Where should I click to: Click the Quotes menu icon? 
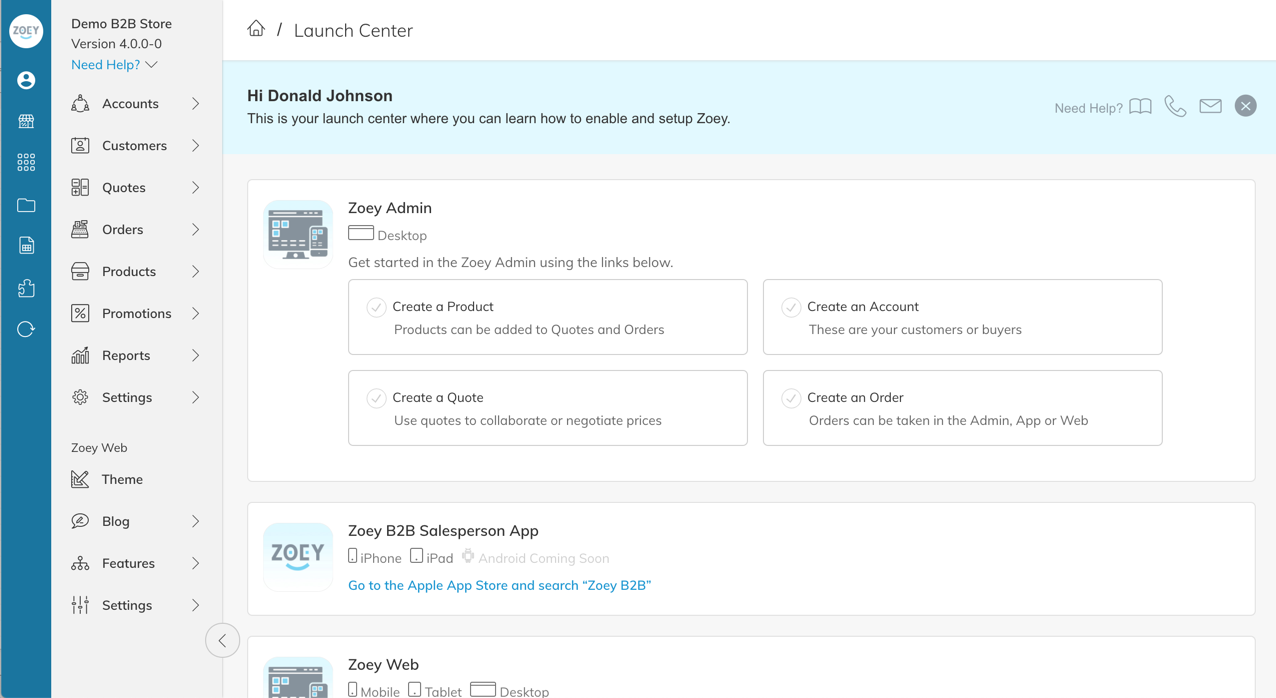point(80,187)
